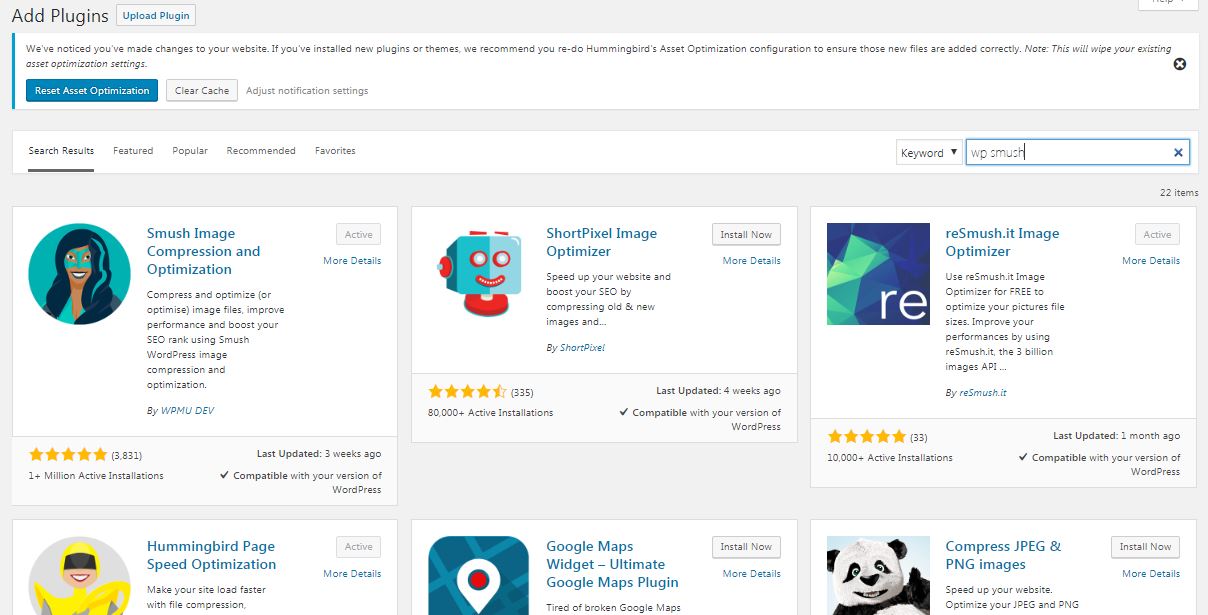
Task: Install the ShortPixel Image Optimizer plugin
Action: coord(746,233)
